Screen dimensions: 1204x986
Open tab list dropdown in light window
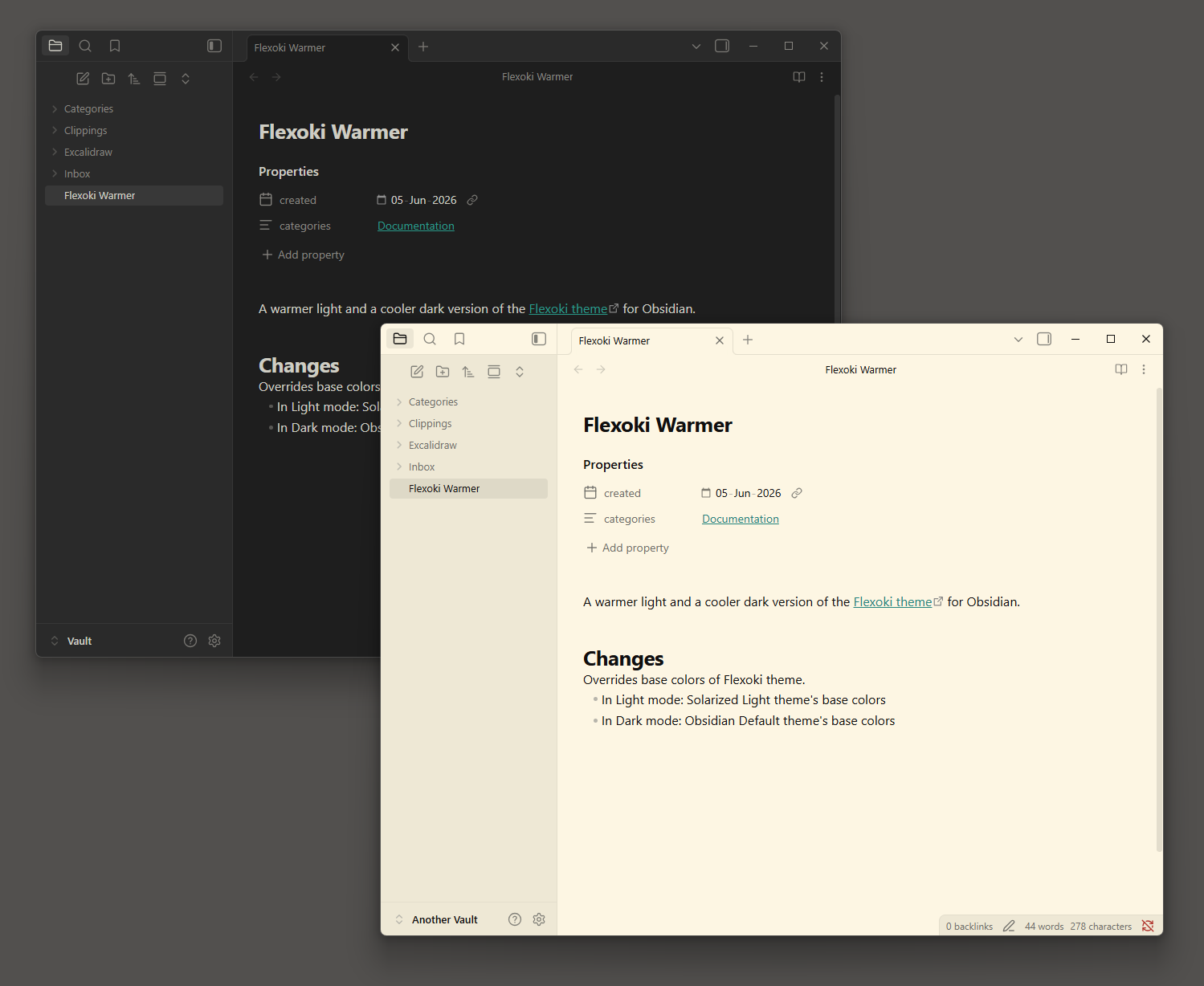point(1018,340)
